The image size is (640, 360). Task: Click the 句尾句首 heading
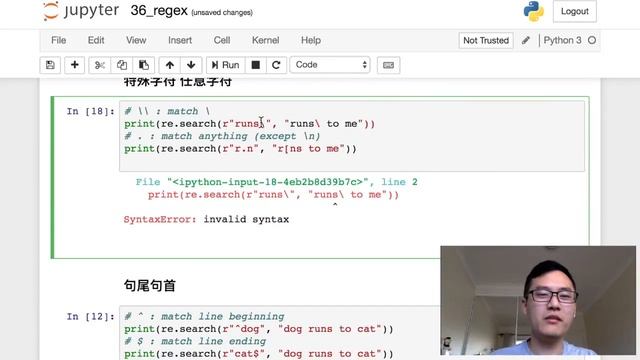coord(150,285)
